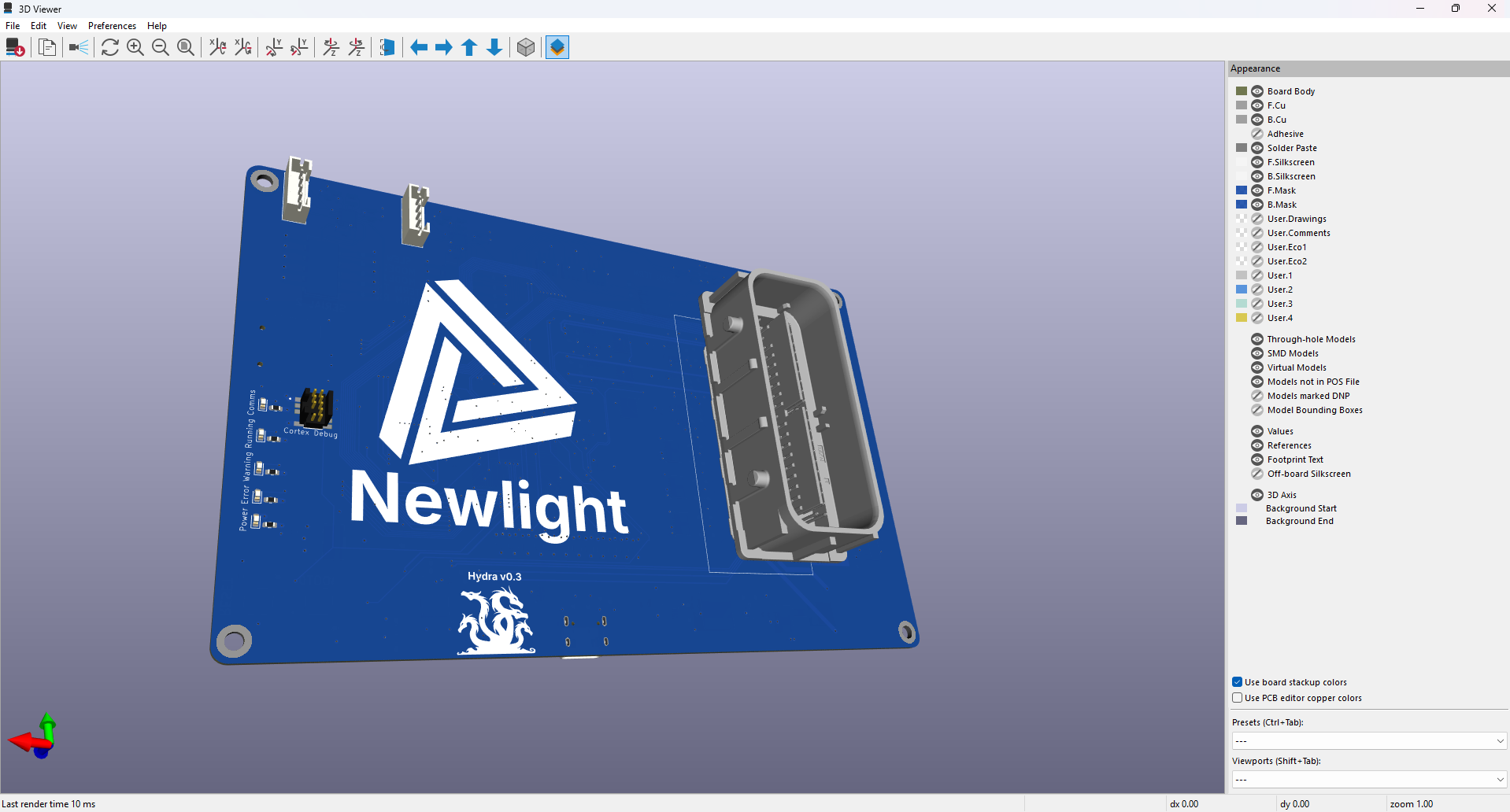The image size is (1510, 812).
Task: Open the View menu
Action: point(67,26)
